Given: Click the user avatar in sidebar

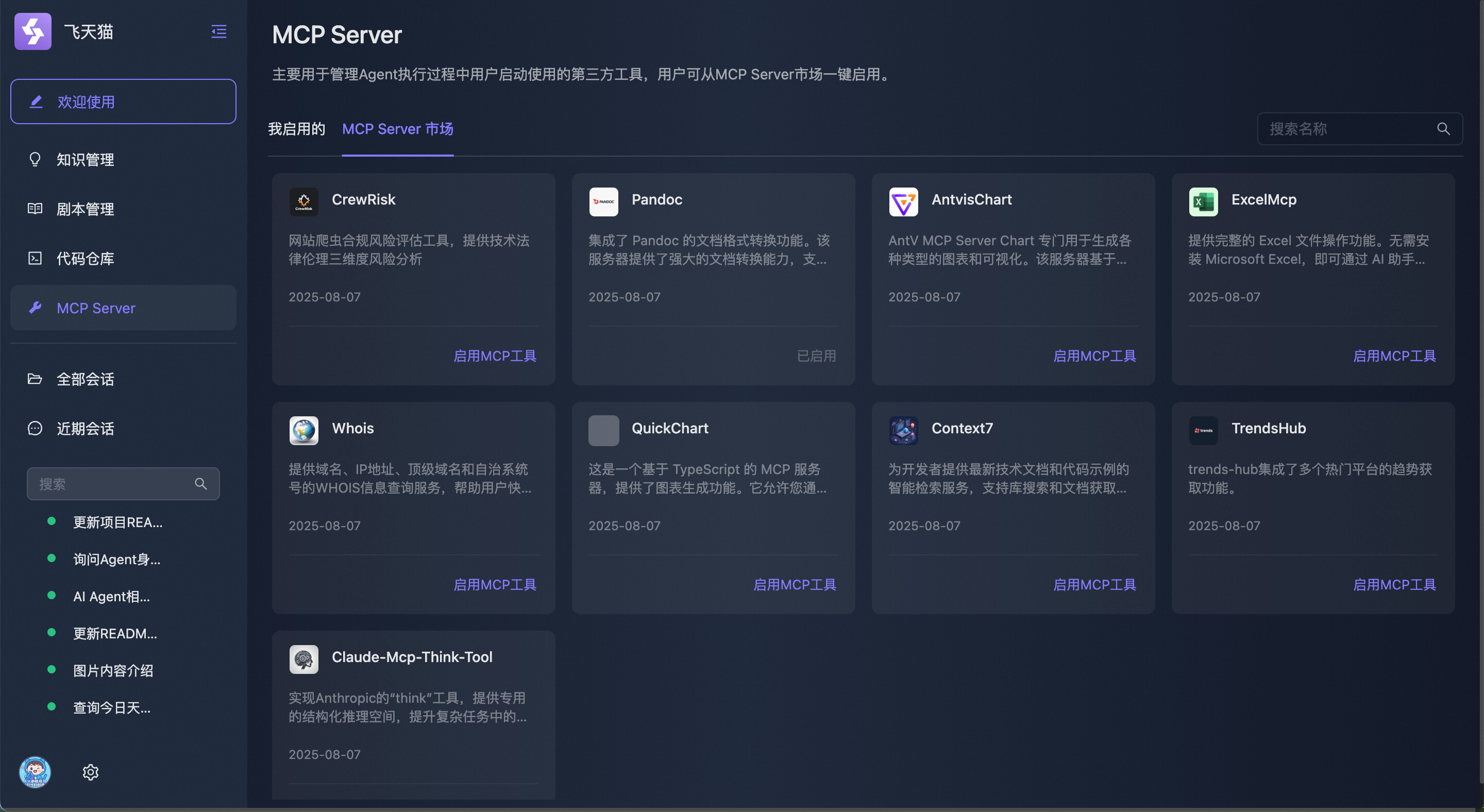Looking at the screenshot, I should pos(35,772).
